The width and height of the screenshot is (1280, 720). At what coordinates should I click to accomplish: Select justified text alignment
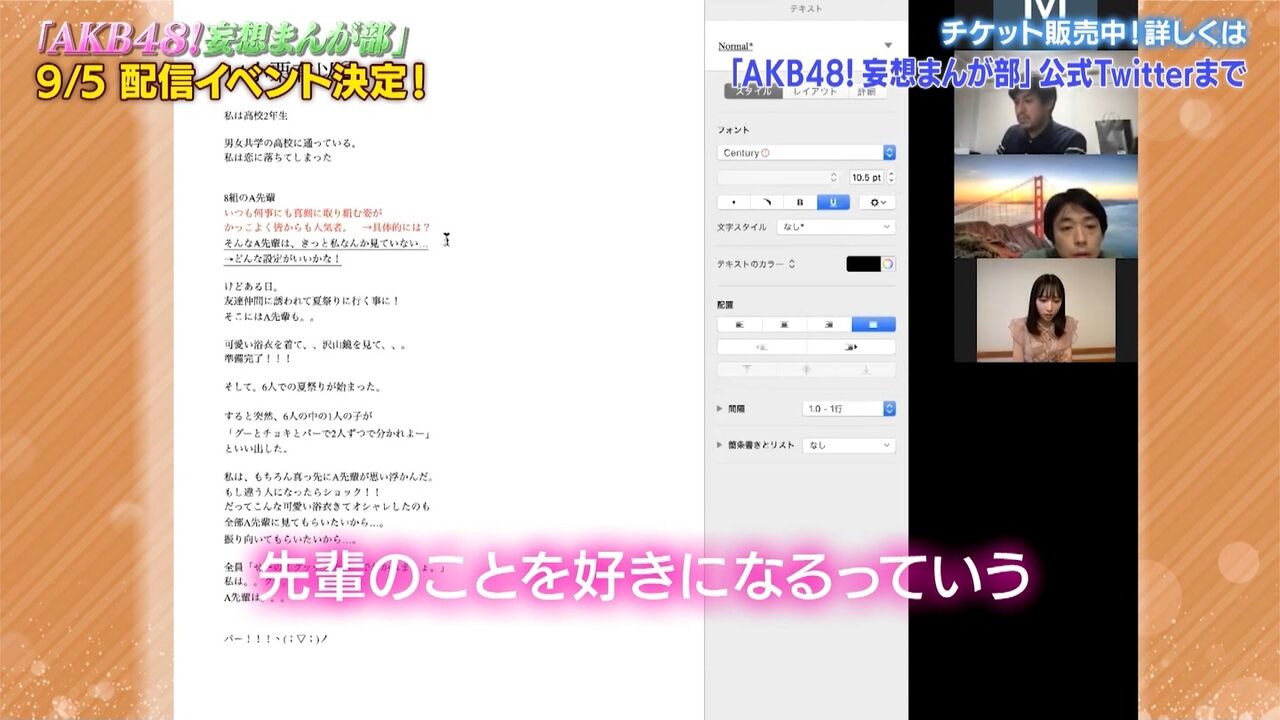tap(873, 324)
